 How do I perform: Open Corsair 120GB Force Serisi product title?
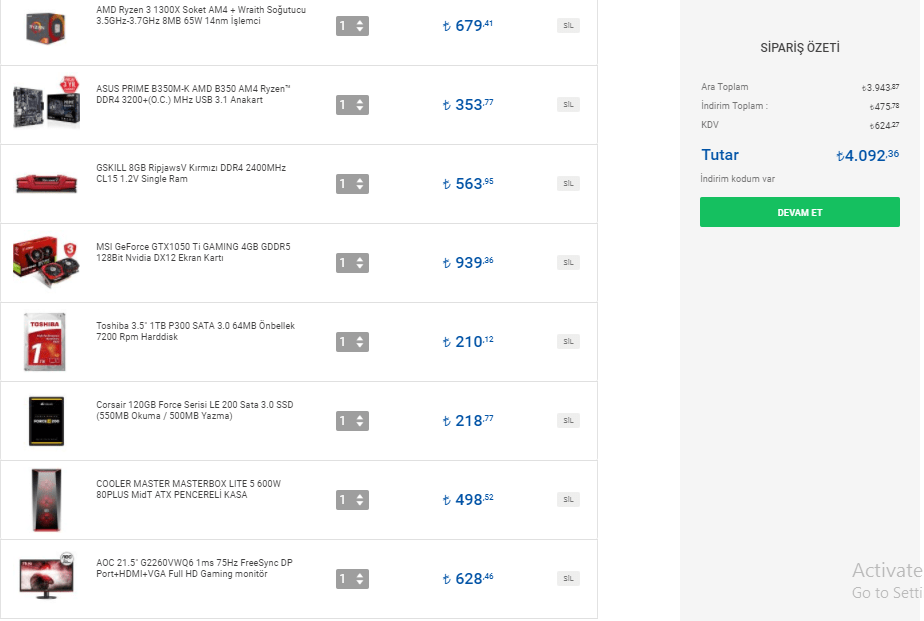pyautogui.click(x=194, y=410)
